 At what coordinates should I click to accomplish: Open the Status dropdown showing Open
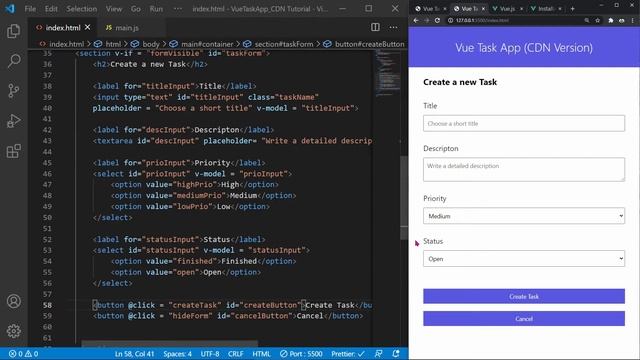click(524, 259)
